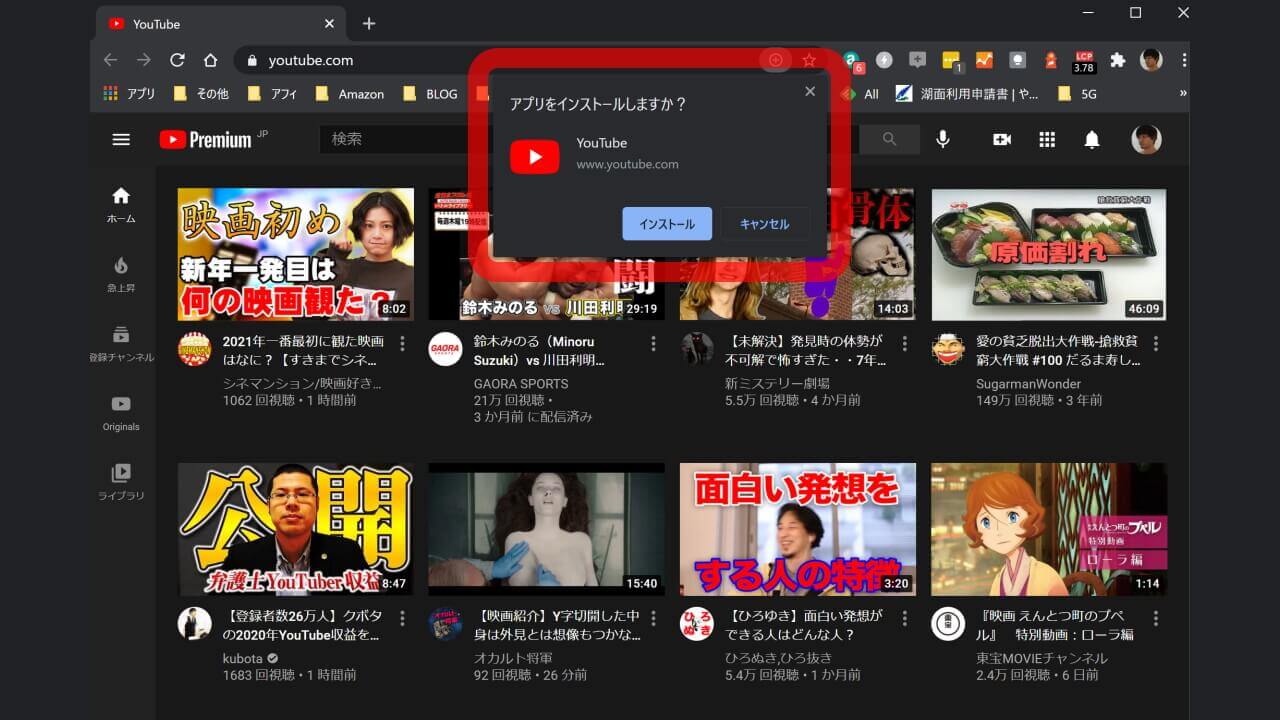Start a voice search with the microphone icon
The width and height of the screenshot is (1280, 720).
pyautogui.click(x=943, y=139)
